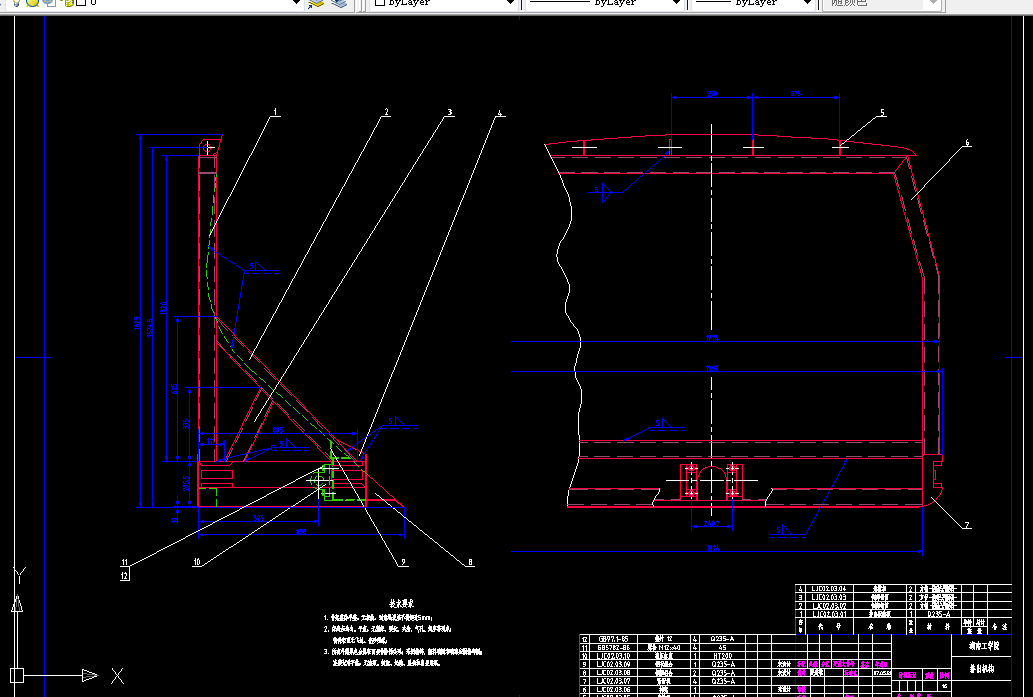Click the LJC02.03.03 table cell
The height and width of the screenshot is (697, 1033).
pos(829,597)
